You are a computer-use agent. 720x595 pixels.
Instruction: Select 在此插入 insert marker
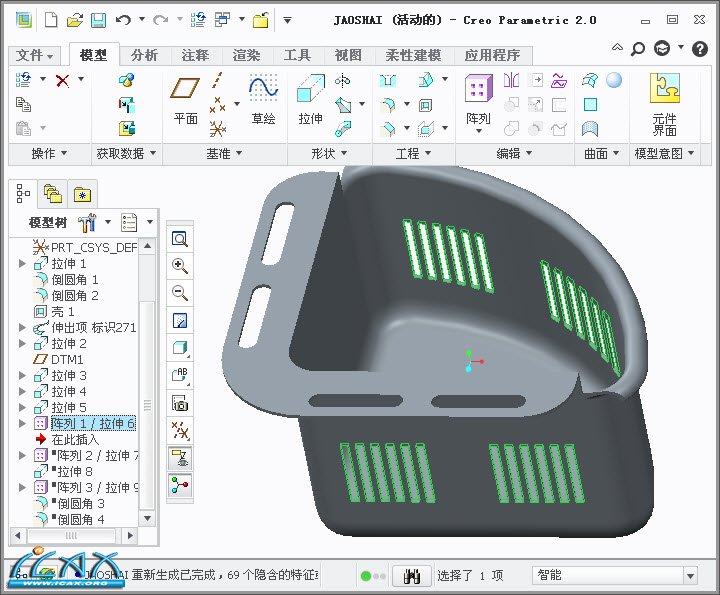tap(68, 439)
